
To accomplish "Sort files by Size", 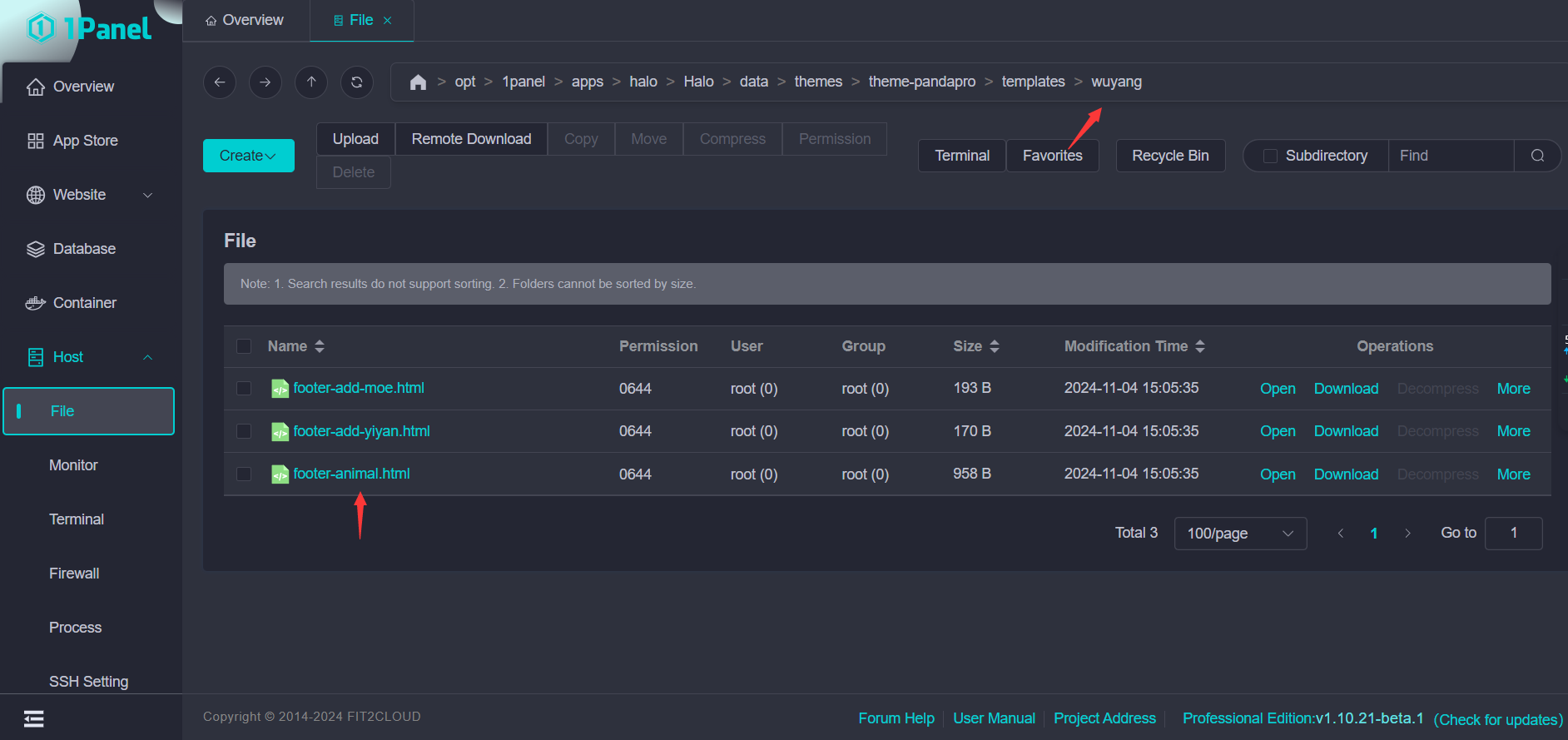I will point(995,346).
